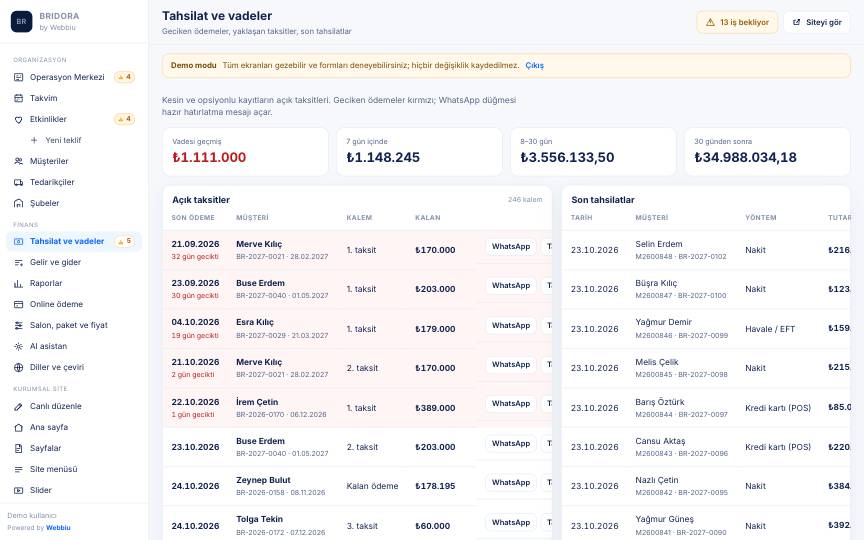Screen dimensions: 864x540
Task: Open Operasyon Merkezi sidebar icon
Action: (18, 77)
